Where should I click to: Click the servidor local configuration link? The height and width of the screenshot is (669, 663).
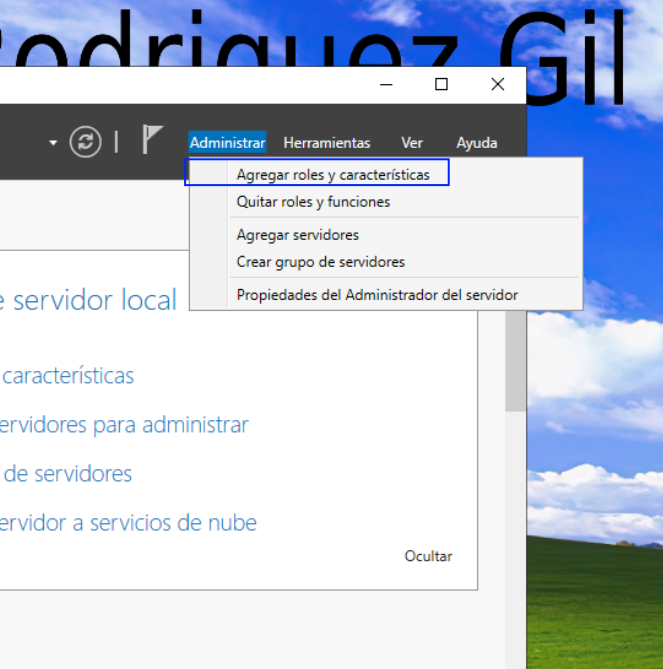pos(88,300)
